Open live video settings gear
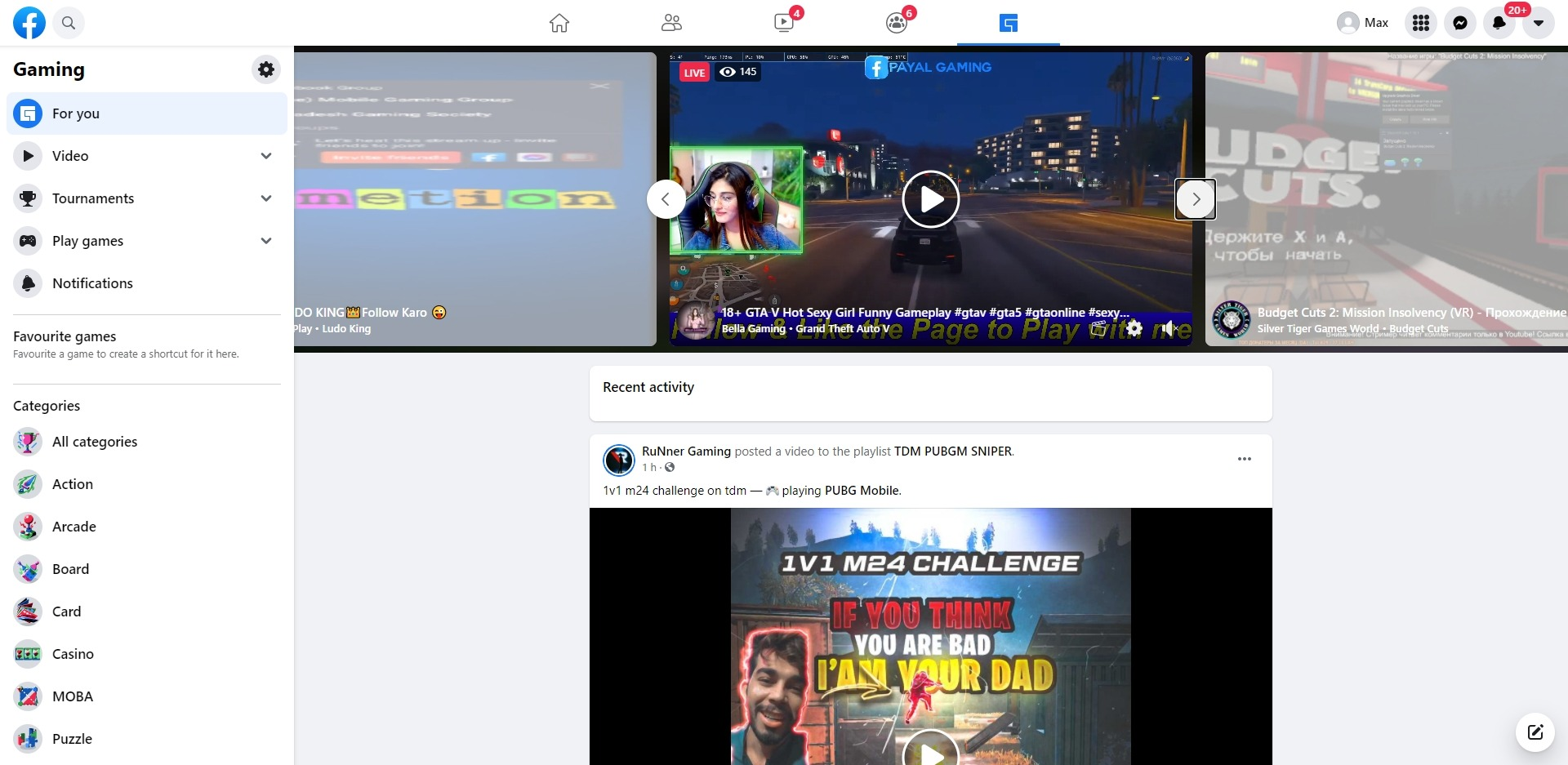The width and height of the screenshot is (1568, 765). pyautogui.click(x=1134, y=328)
